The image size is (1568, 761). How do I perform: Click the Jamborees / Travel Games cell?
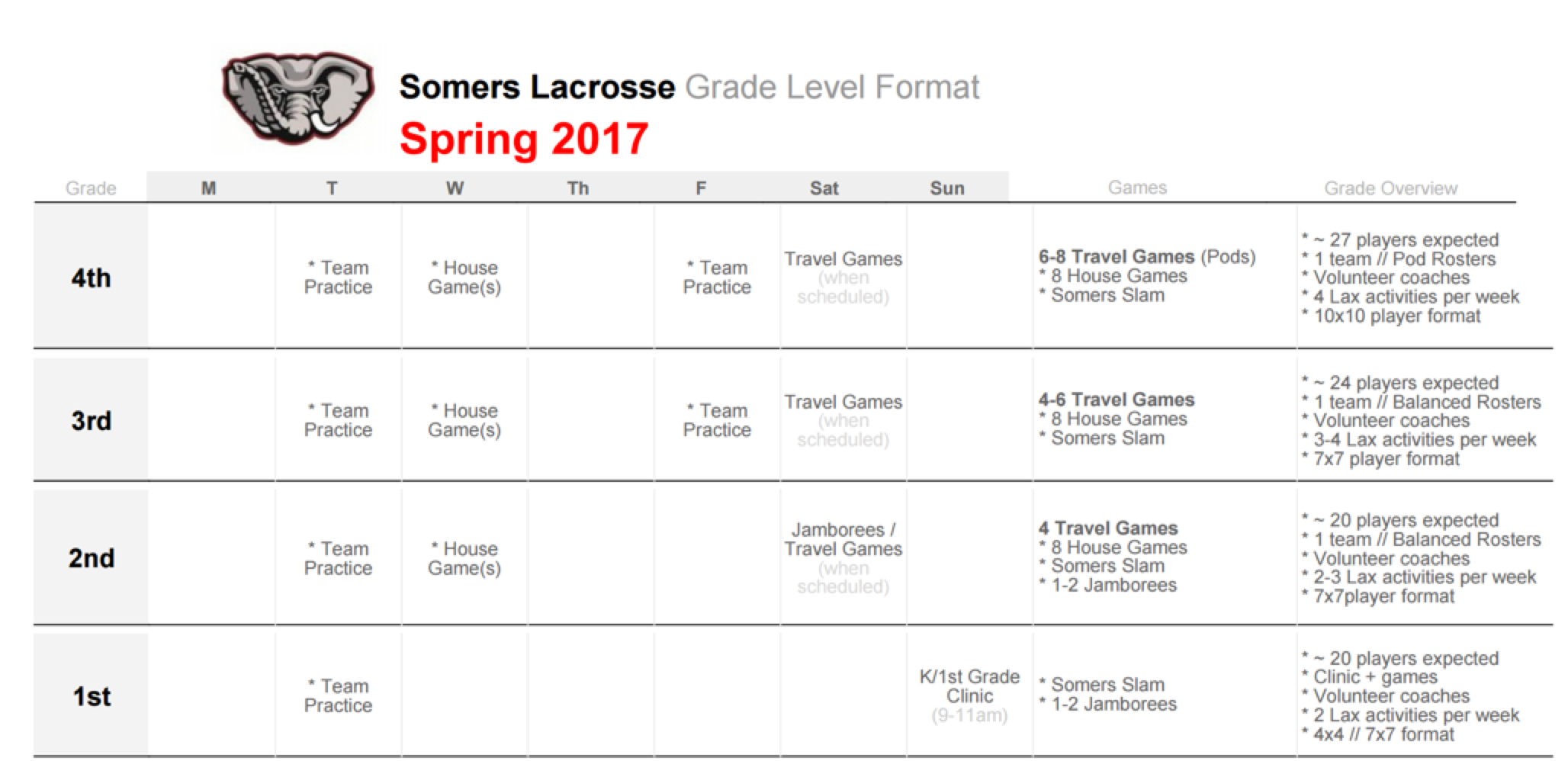click(x=843, y=540)
